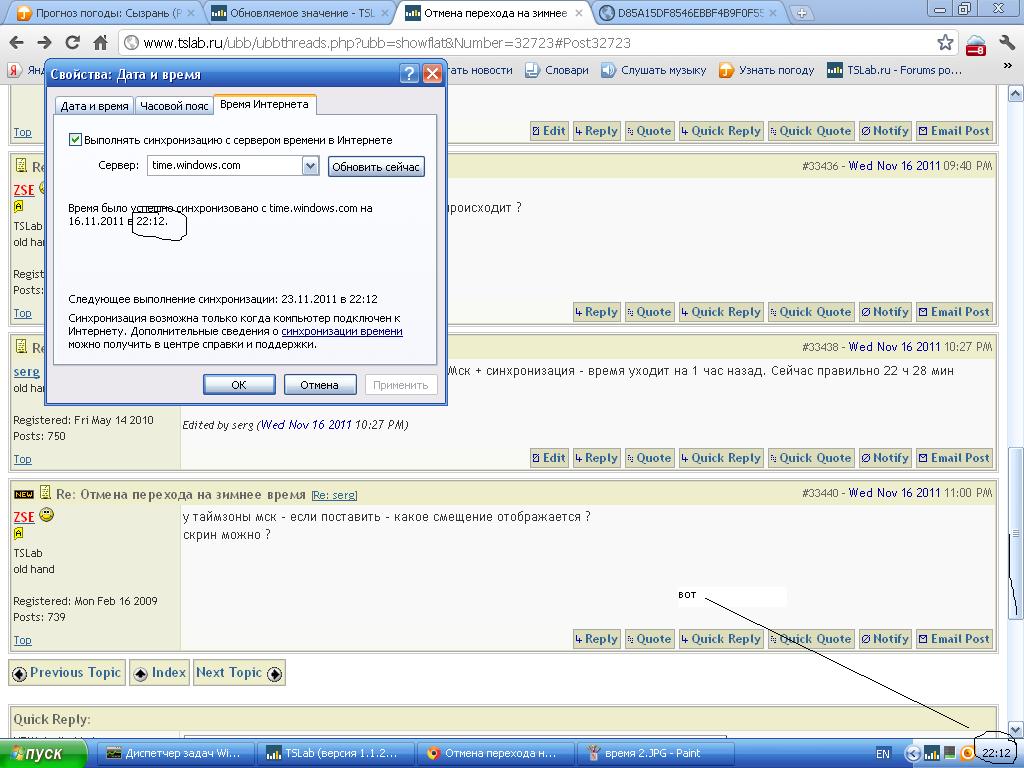Reload the page with refresh icon
The image size is (1024, 768).
pos(72,42)
